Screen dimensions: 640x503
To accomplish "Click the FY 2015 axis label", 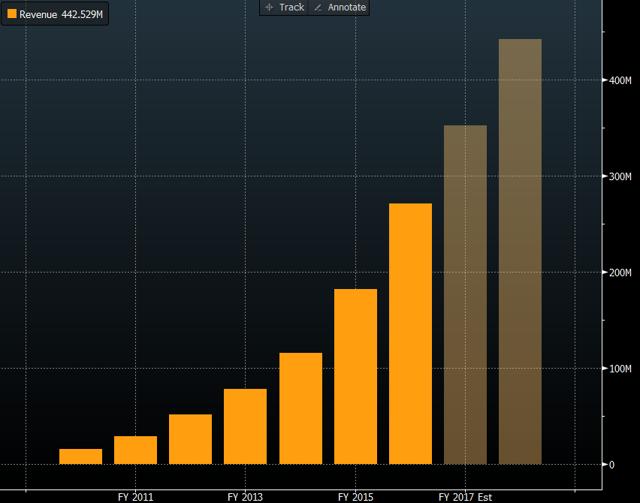I will (x=356, y=497).
